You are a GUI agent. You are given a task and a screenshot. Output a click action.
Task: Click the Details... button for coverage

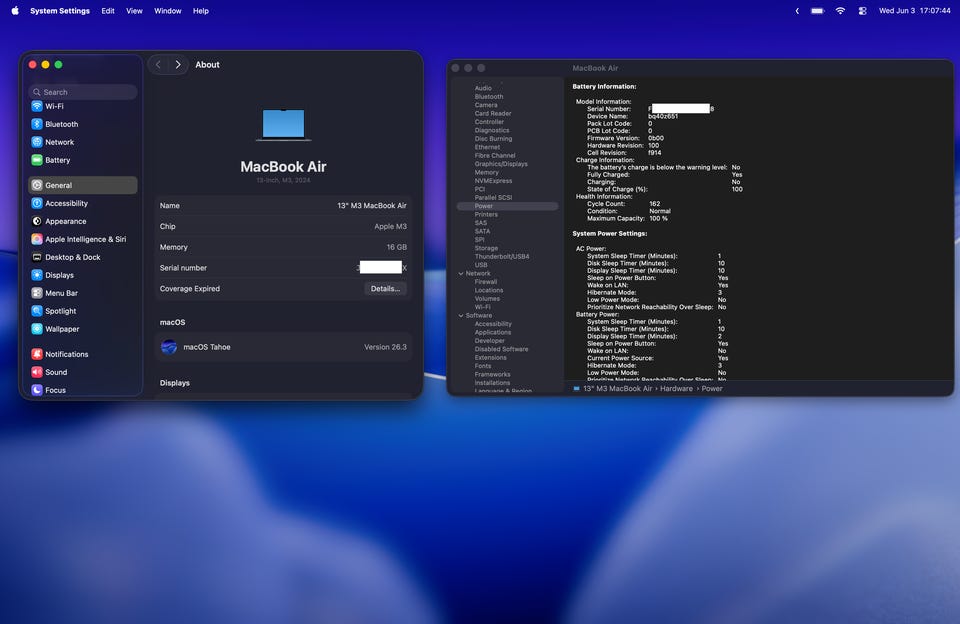tap(385, 288)
